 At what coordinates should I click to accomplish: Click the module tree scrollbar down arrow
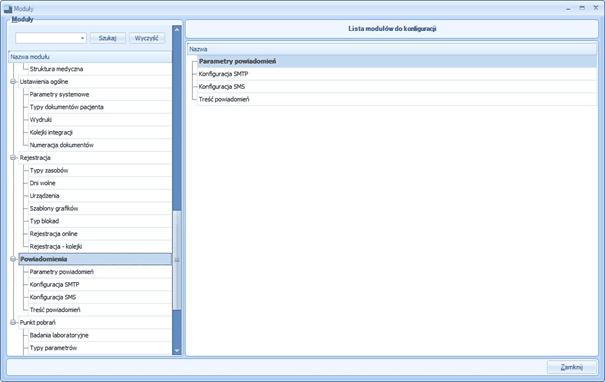pos(177,350)
